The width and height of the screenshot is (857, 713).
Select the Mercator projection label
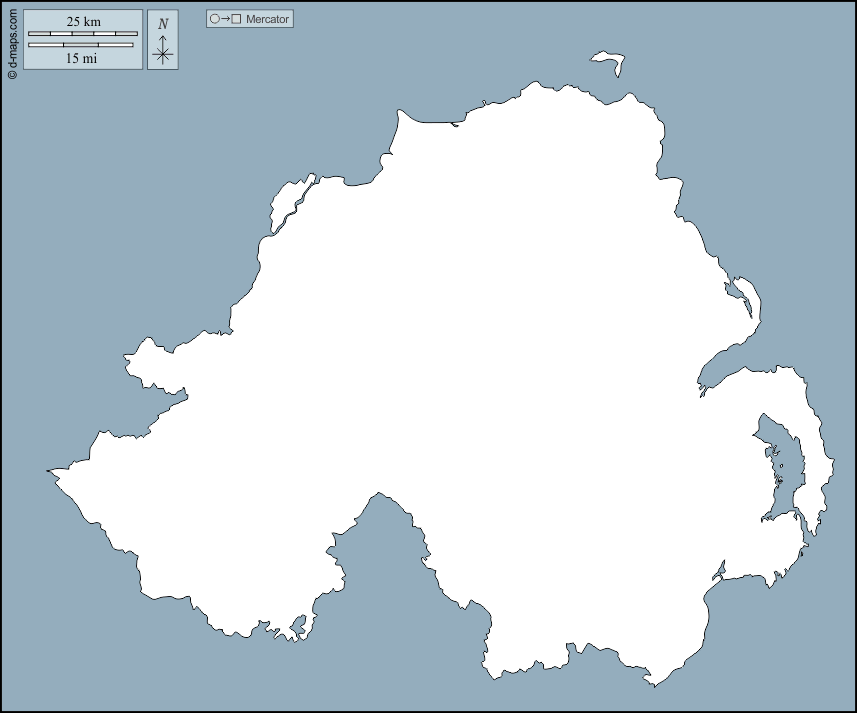267,19
